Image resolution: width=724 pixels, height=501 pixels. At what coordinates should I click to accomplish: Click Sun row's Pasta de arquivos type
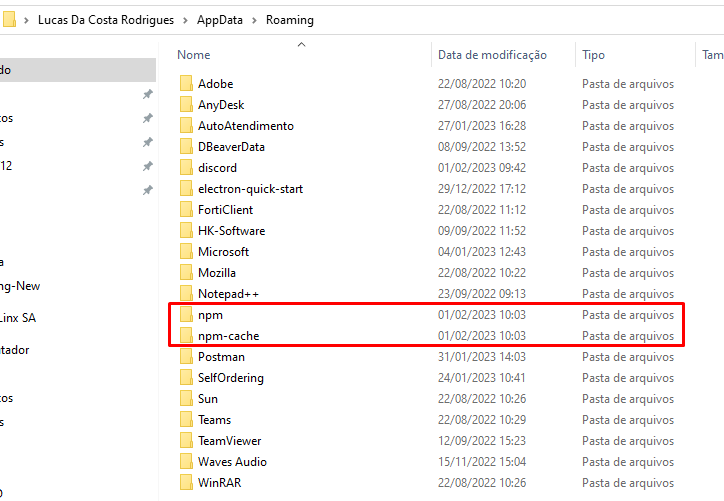pyautogui.click(x=627, y=399)
